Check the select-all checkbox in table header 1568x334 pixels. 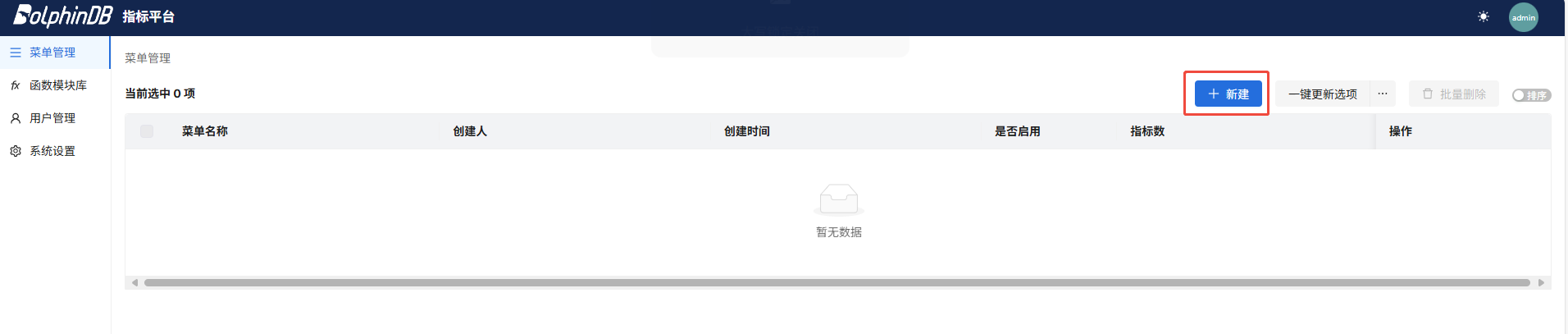click(x=147, y=131)
